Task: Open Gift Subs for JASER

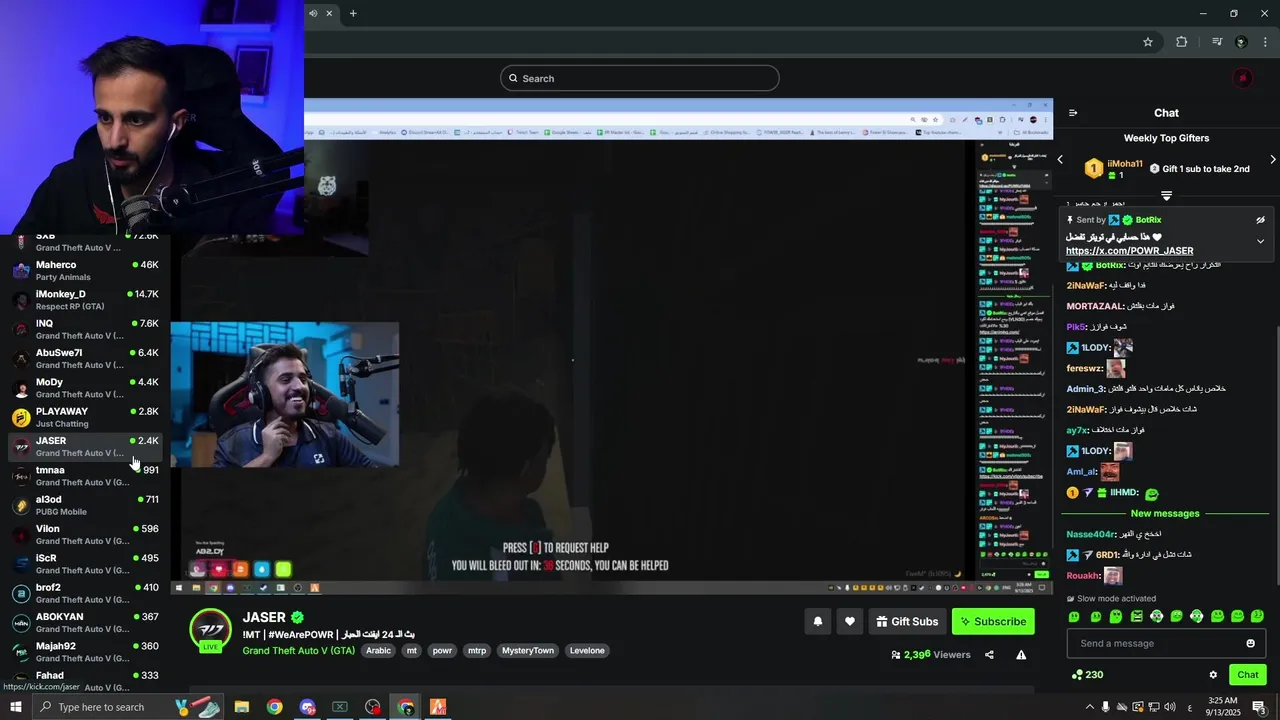Action: tap(907, 621)
